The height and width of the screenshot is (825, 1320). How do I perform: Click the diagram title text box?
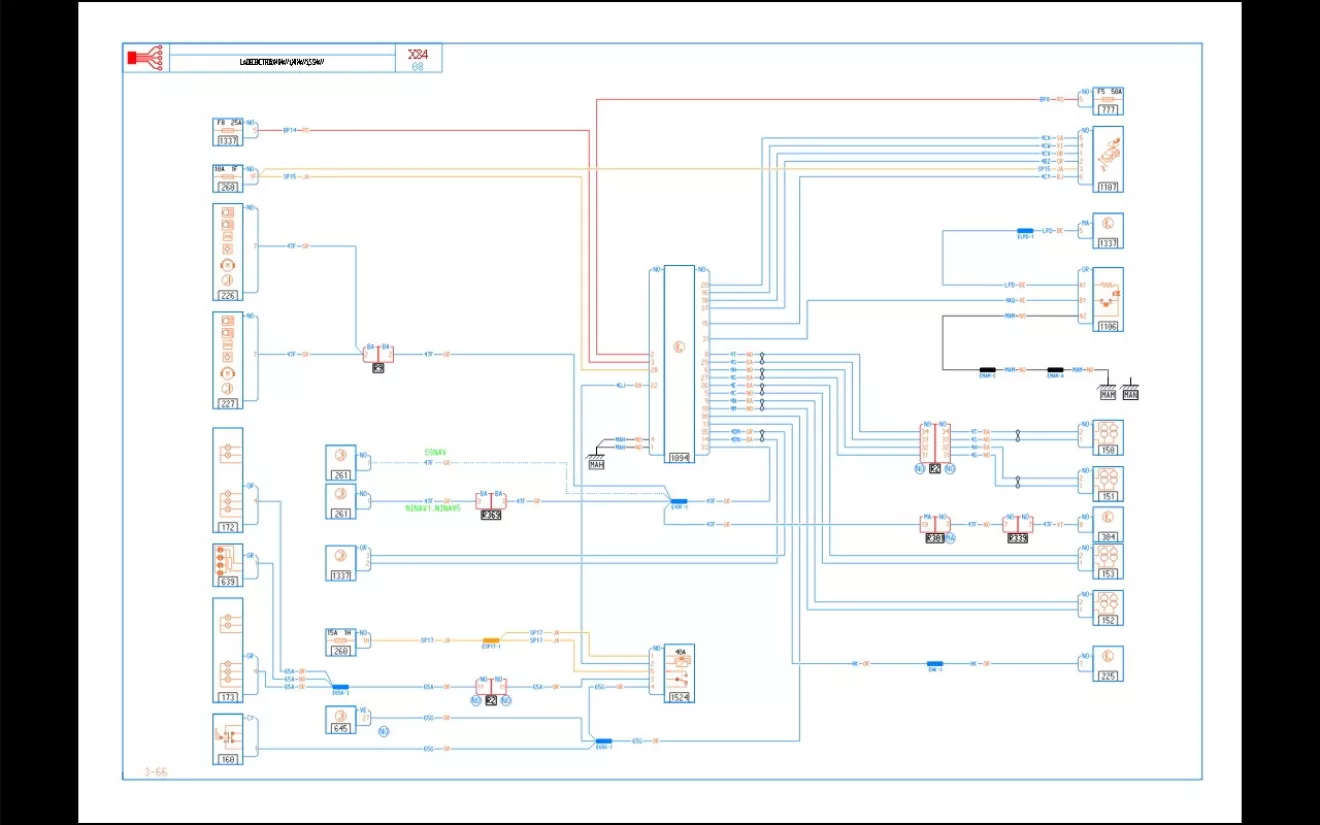pyautogui.click(x=283, y=62)
